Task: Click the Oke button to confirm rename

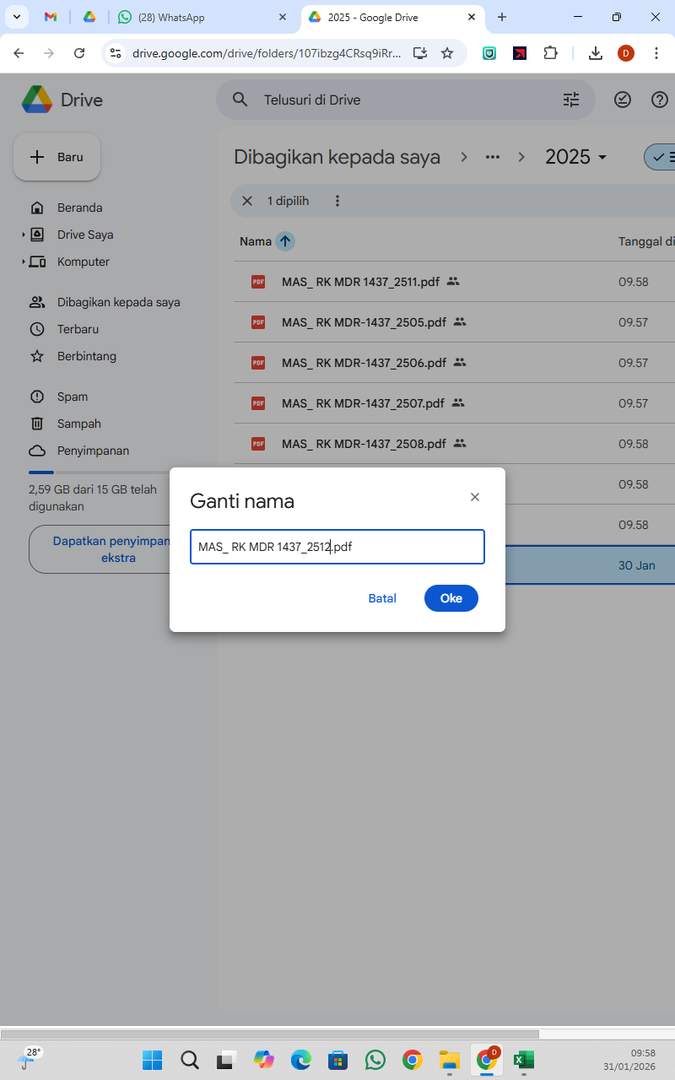Action: tap(451, 598)
